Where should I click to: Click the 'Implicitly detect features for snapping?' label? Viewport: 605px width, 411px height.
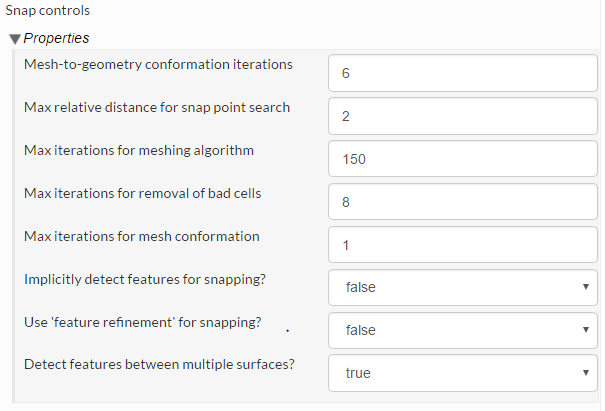click(145, 279)
